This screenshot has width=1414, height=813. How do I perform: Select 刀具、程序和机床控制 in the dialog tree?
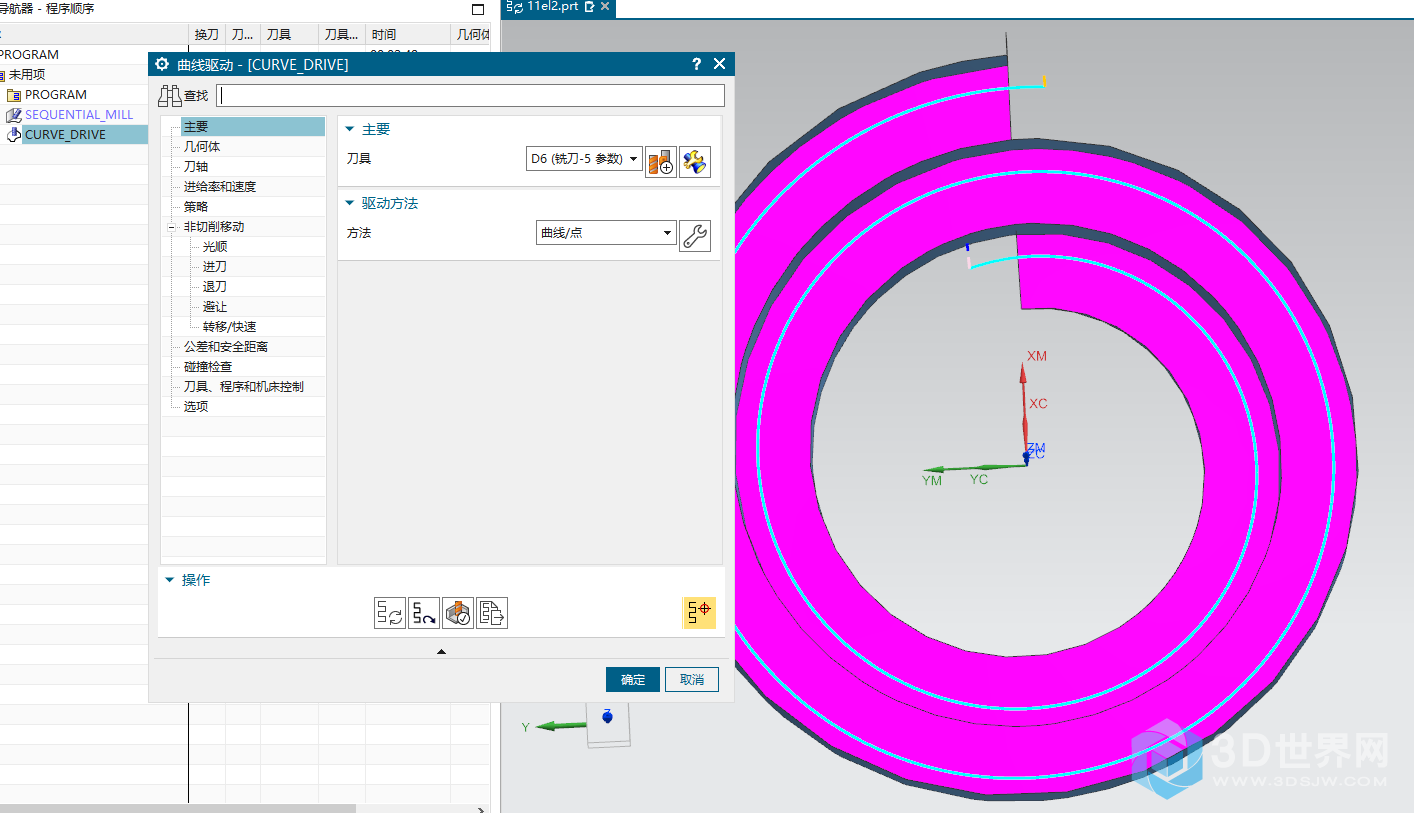pos(244,387)
